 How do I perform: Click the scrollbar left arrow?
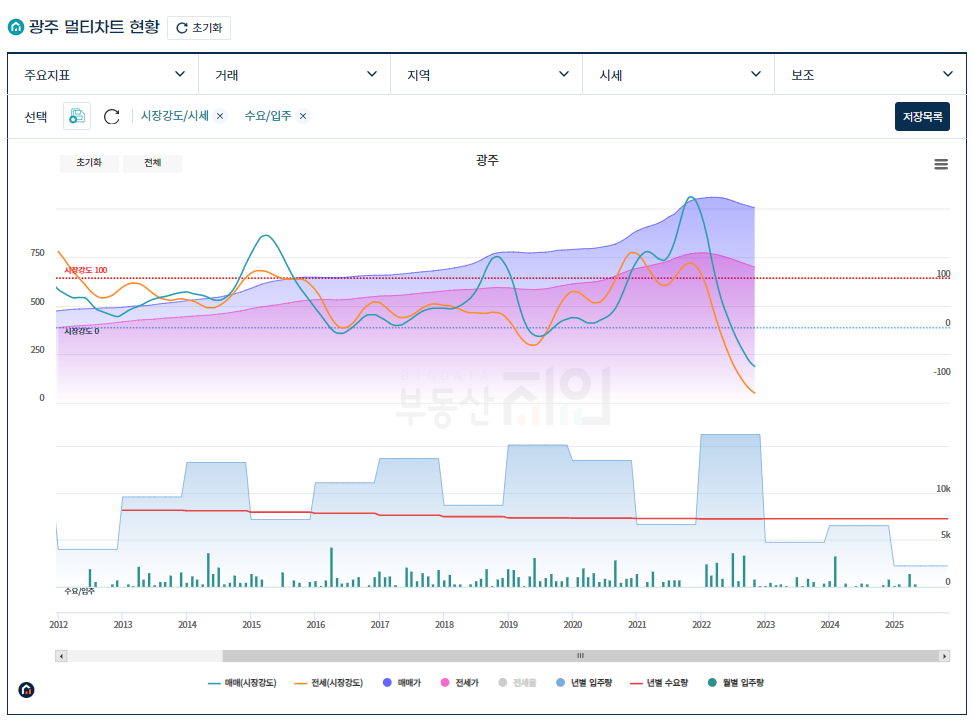(61, 656)
